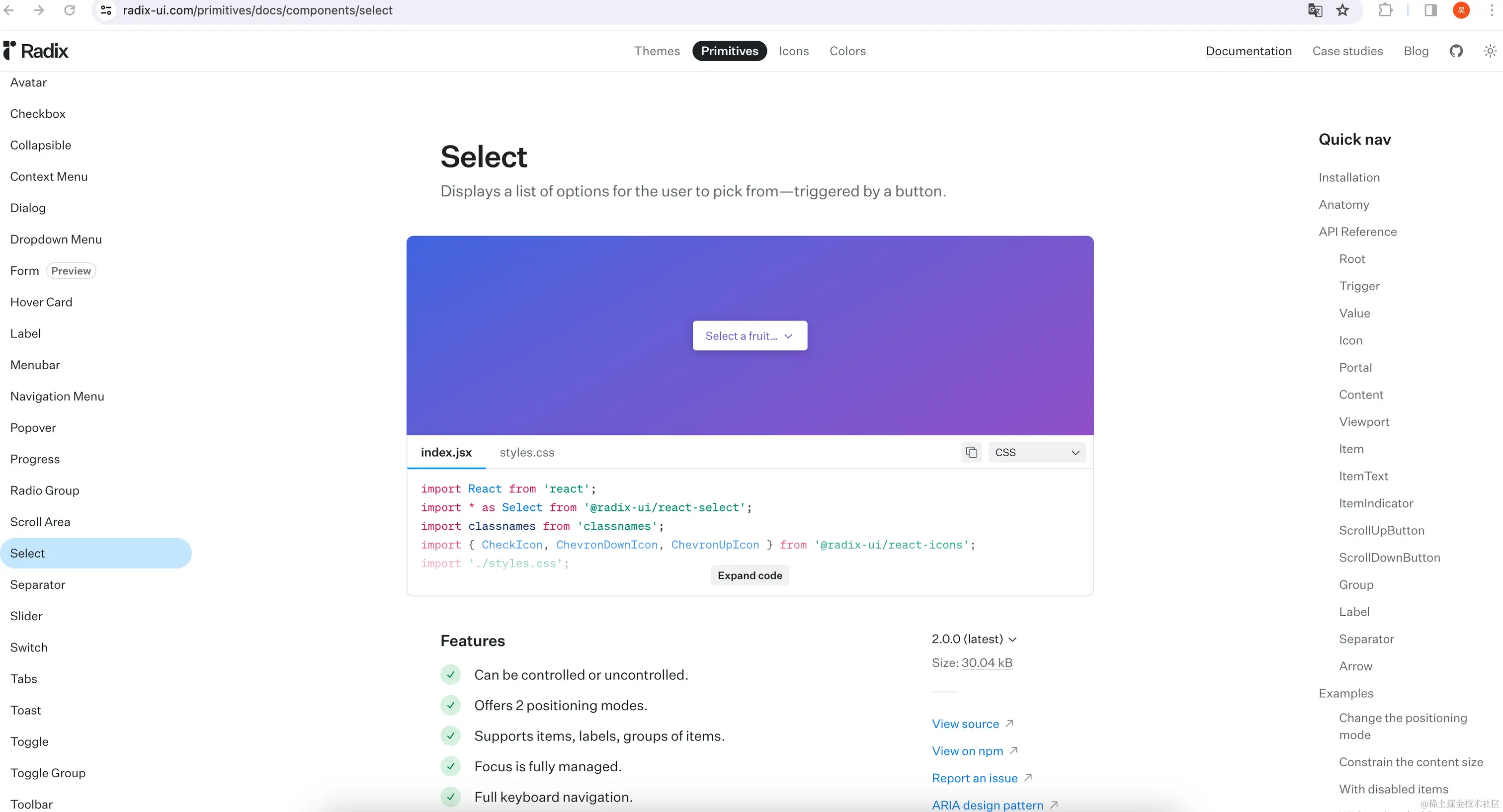Open Navigation Menu in the sidebar
This screenshot has width=1503, height=812.
click(x=57, y=396)
